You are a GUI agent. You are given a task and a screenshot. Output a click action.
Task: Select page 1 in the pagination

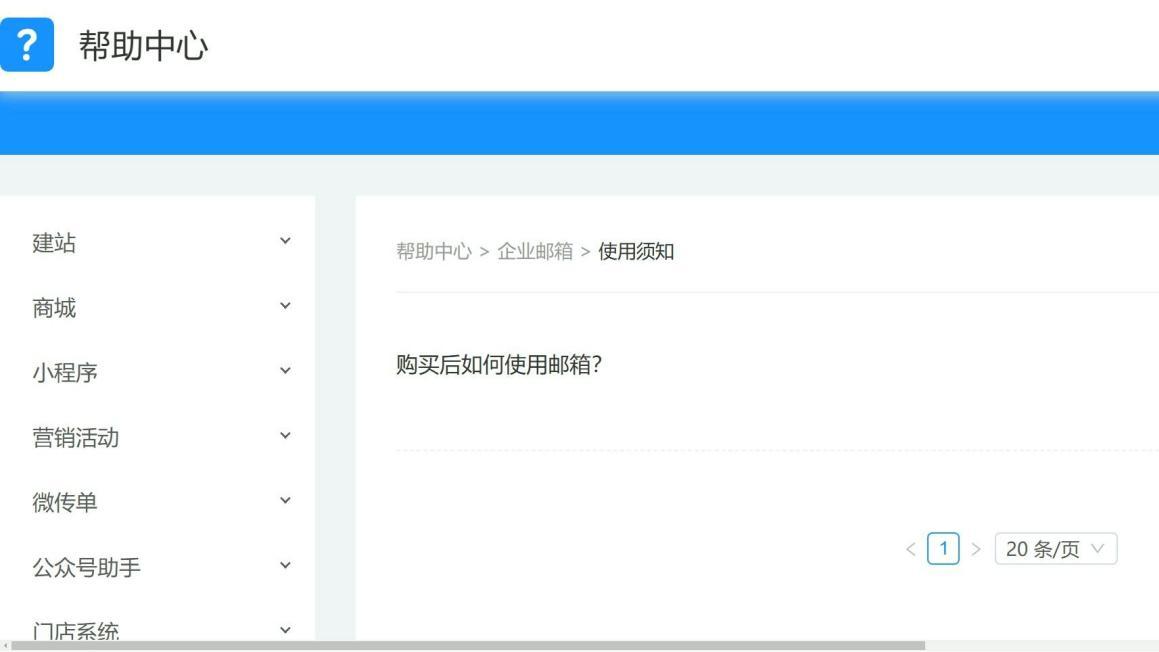[x=941, y=547]
